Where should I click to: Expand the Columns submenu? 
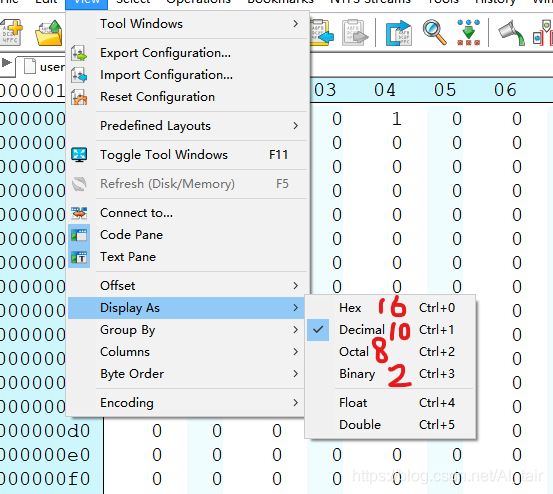point(186,352)
